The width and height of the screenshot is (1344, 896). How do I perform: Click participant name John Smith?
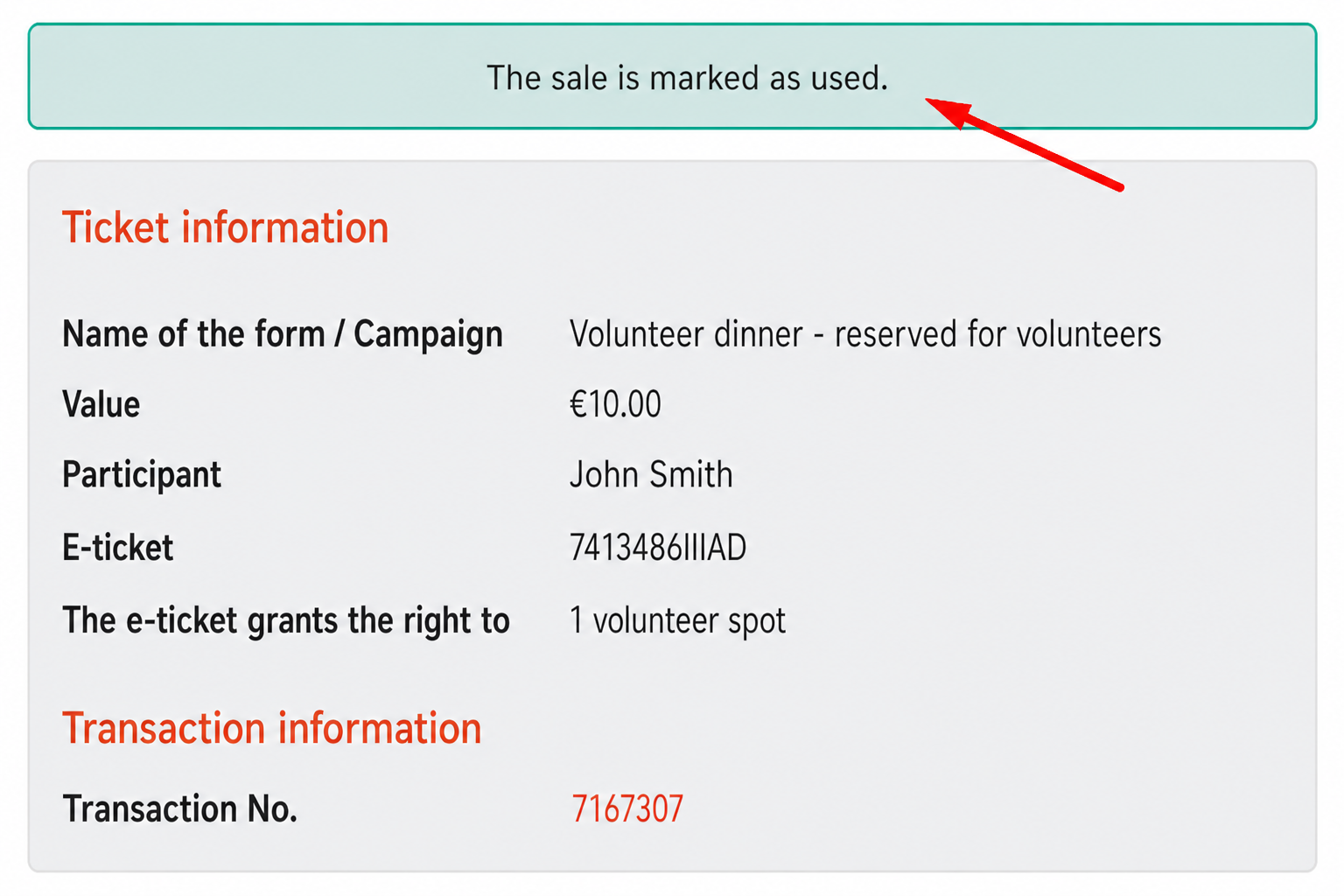coord(651,474)
